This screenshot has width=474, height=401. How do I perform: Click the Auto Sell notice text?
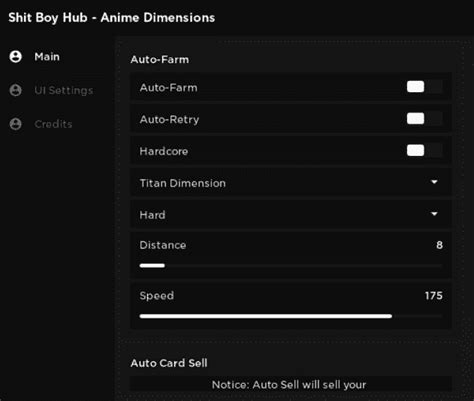click(289, 385)
